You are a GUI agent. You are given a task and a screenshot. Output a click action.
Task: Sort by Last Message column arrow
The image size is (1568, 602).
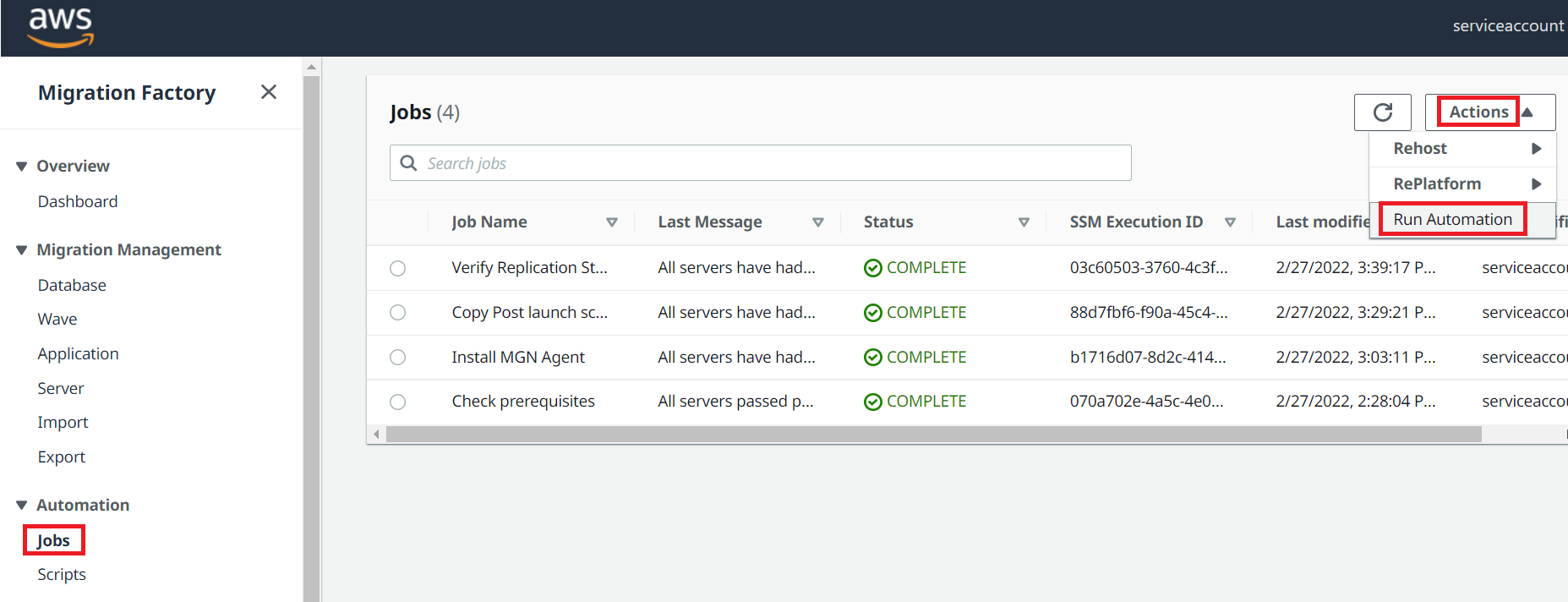pyautogui.click(x=818, y=222)
